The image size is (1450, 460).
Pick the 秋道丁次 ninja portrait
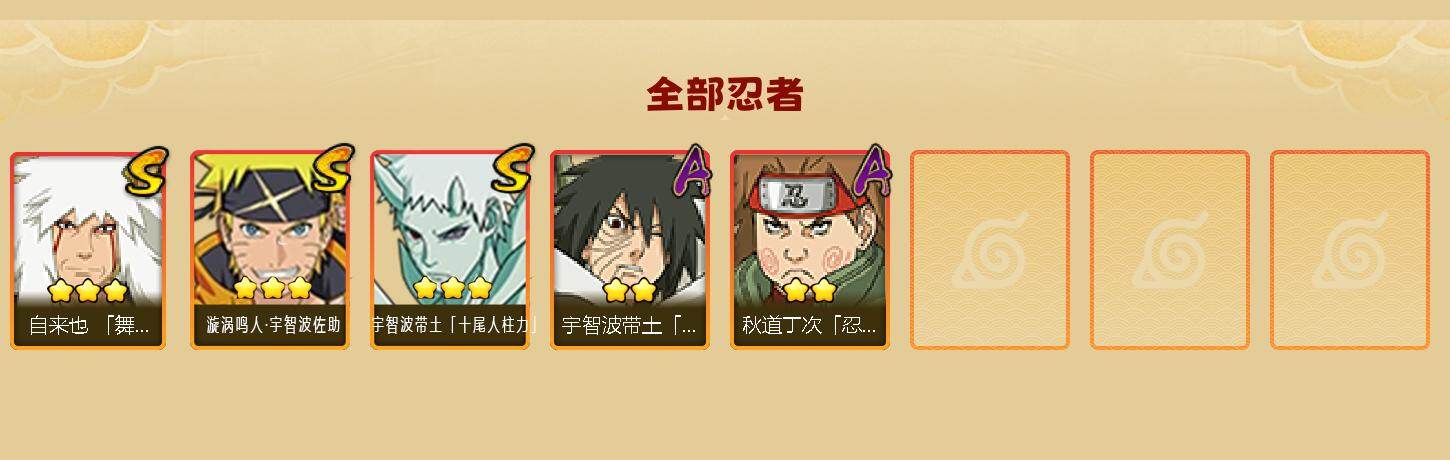[x=810, y=250]
